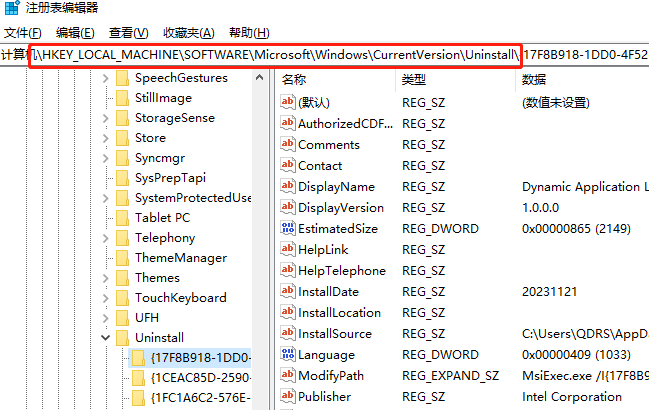The width and height of the screenshot is (649, 410).
Task: Select the SysPrepTapi folder icon
Action: coord(123,178)
